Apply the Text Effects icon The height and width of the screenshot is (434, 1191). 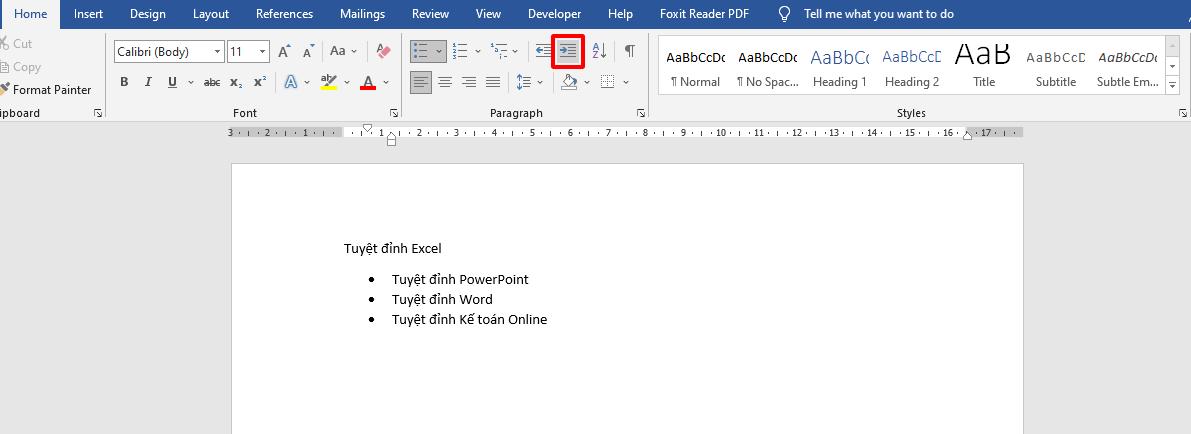[290, 82]
